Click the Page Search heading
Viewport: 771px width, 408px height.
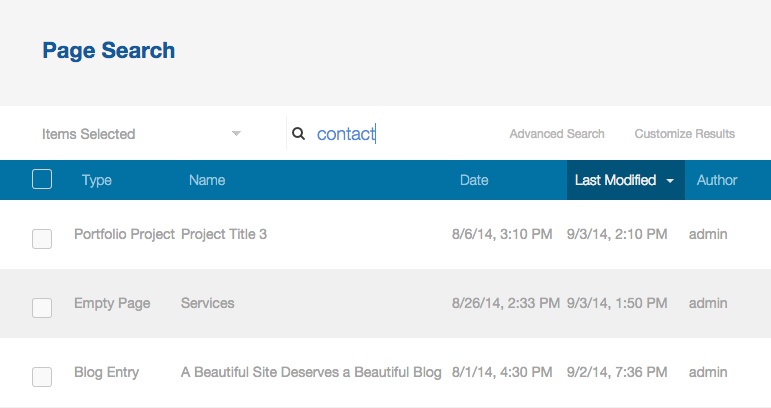[x=109, y=51]
